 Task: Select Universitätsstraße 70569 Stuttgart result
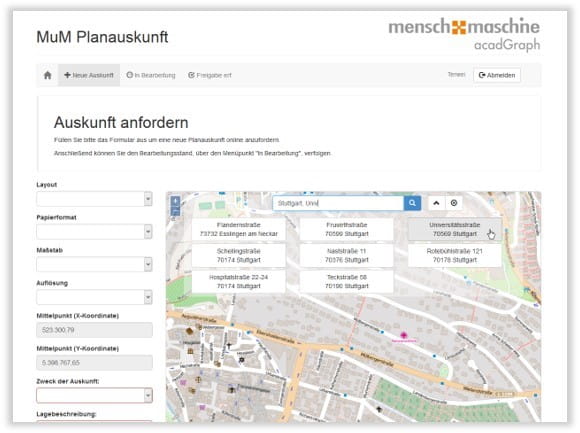tap(455, 229)
